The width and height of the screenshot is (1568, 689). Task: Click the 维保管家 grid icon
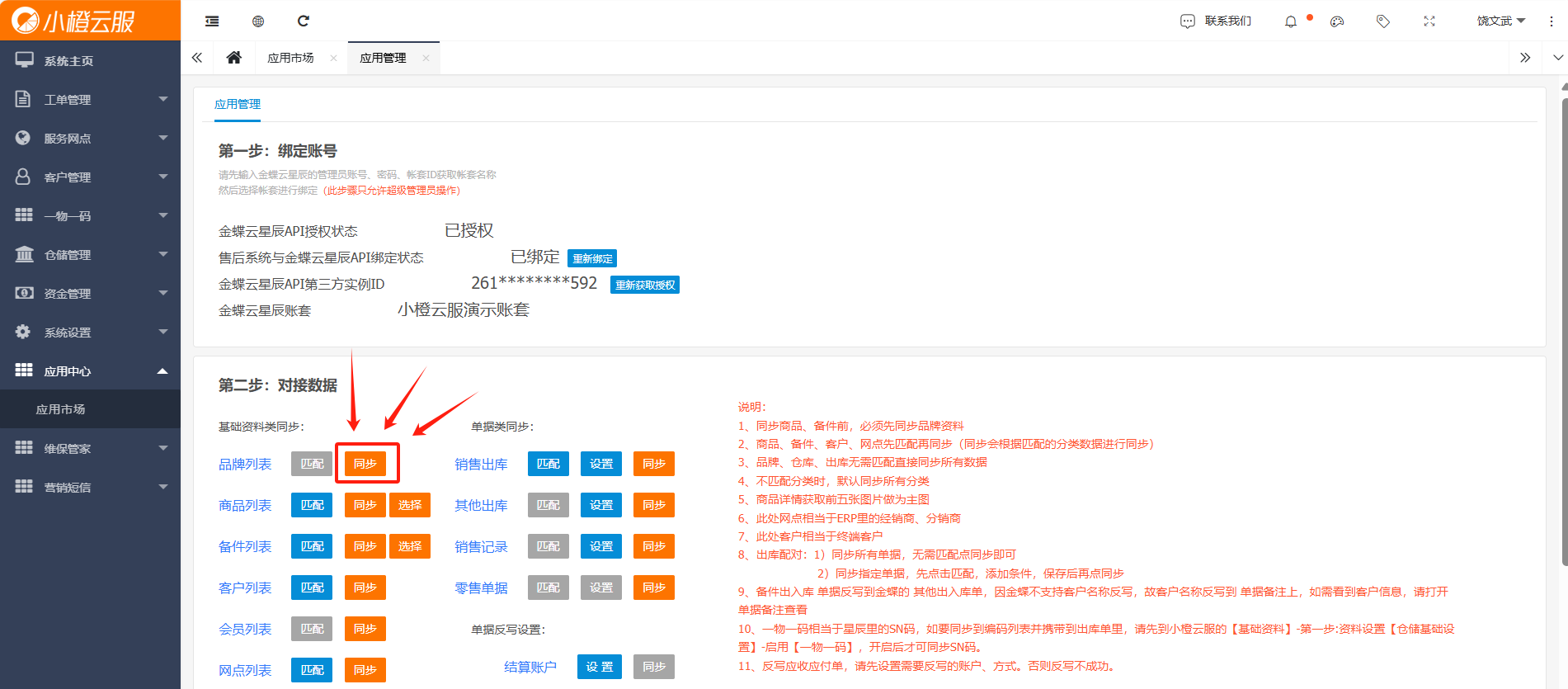pyautogui.click(x=24, y=447)
